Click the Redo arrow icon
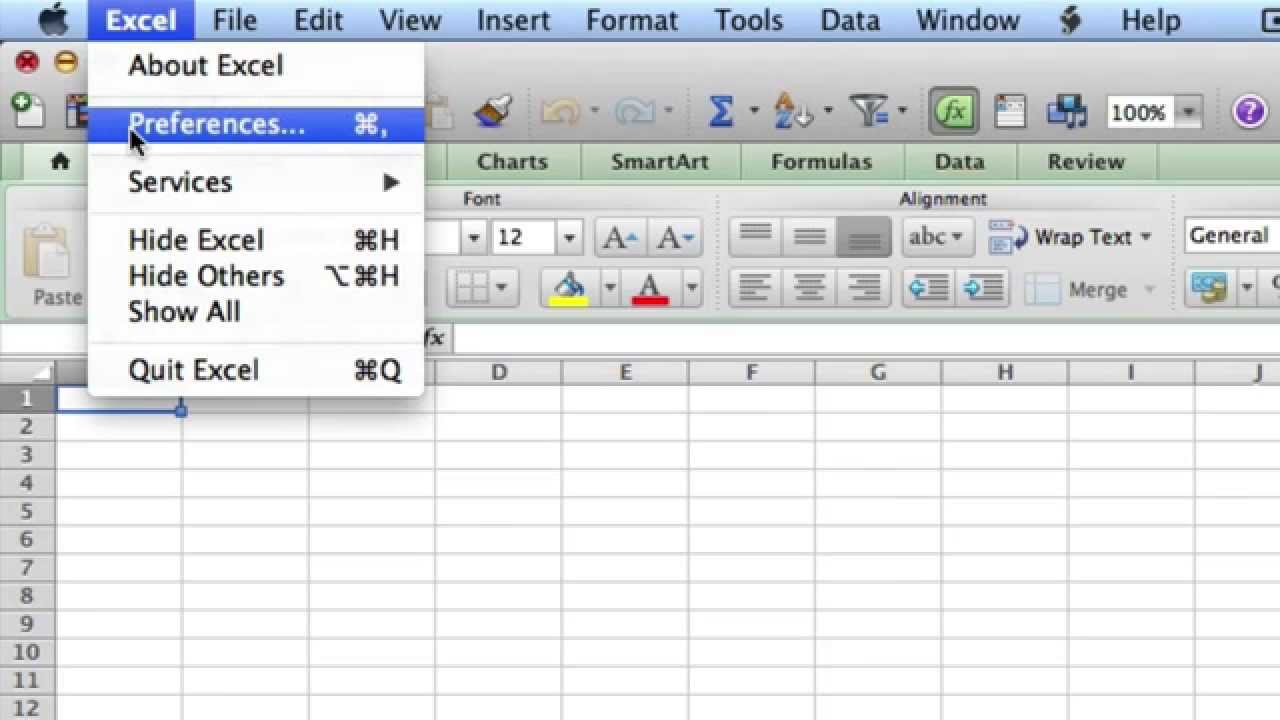 click(634, 112)
